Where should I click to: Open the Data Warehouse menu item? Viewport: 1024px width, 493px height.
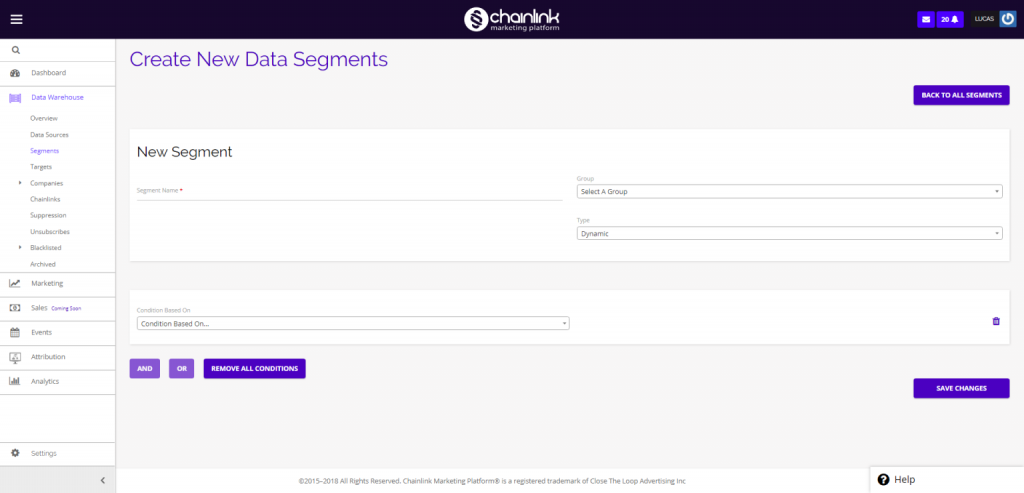point(57,98)
